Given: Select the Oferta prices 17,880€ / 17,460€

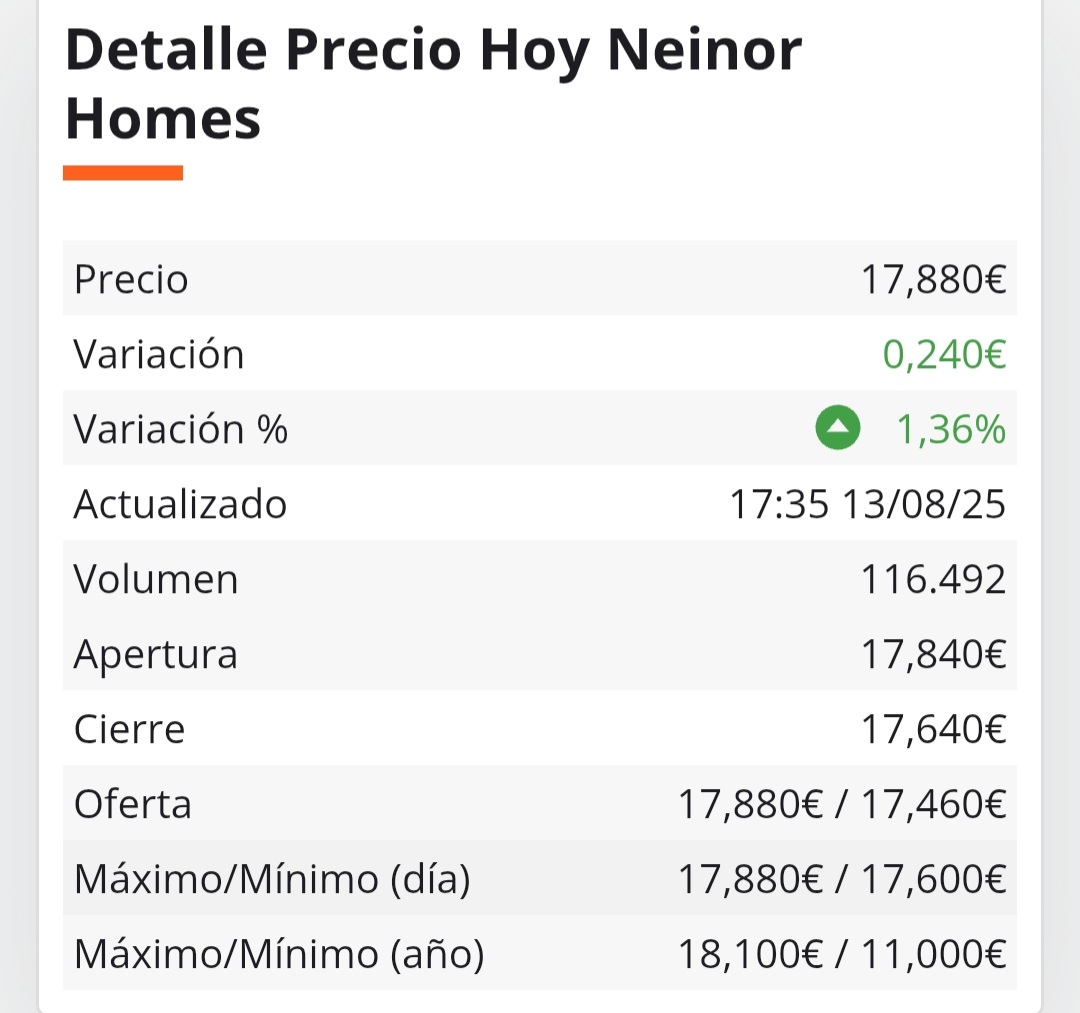Looking at the screenshot, I should 842,804.
